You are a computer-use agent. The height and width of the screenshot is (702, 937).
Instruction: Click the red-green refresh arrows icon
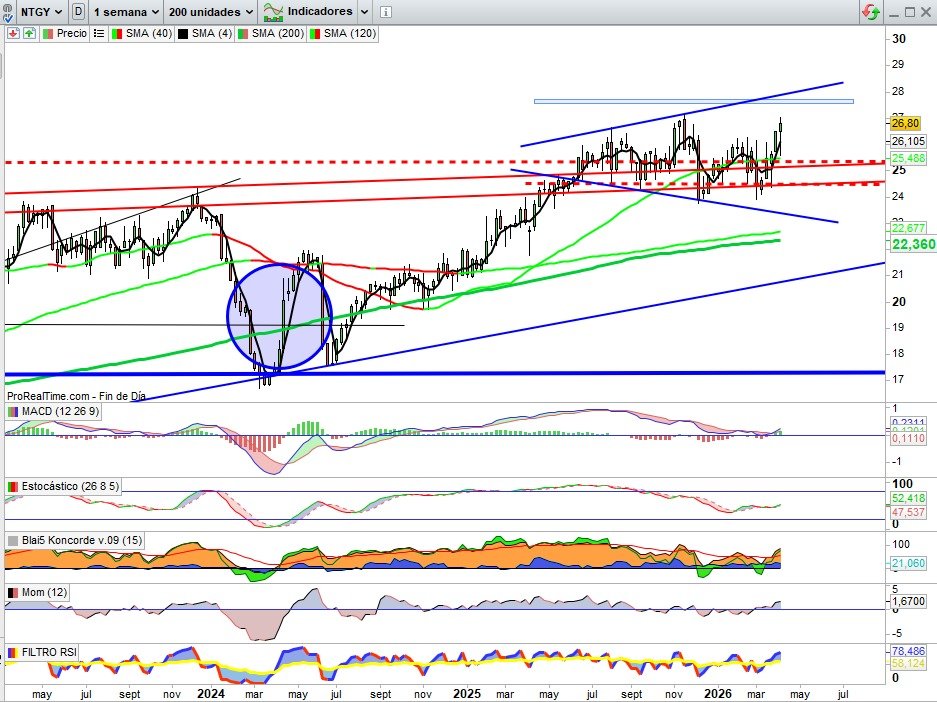[871, 12]
